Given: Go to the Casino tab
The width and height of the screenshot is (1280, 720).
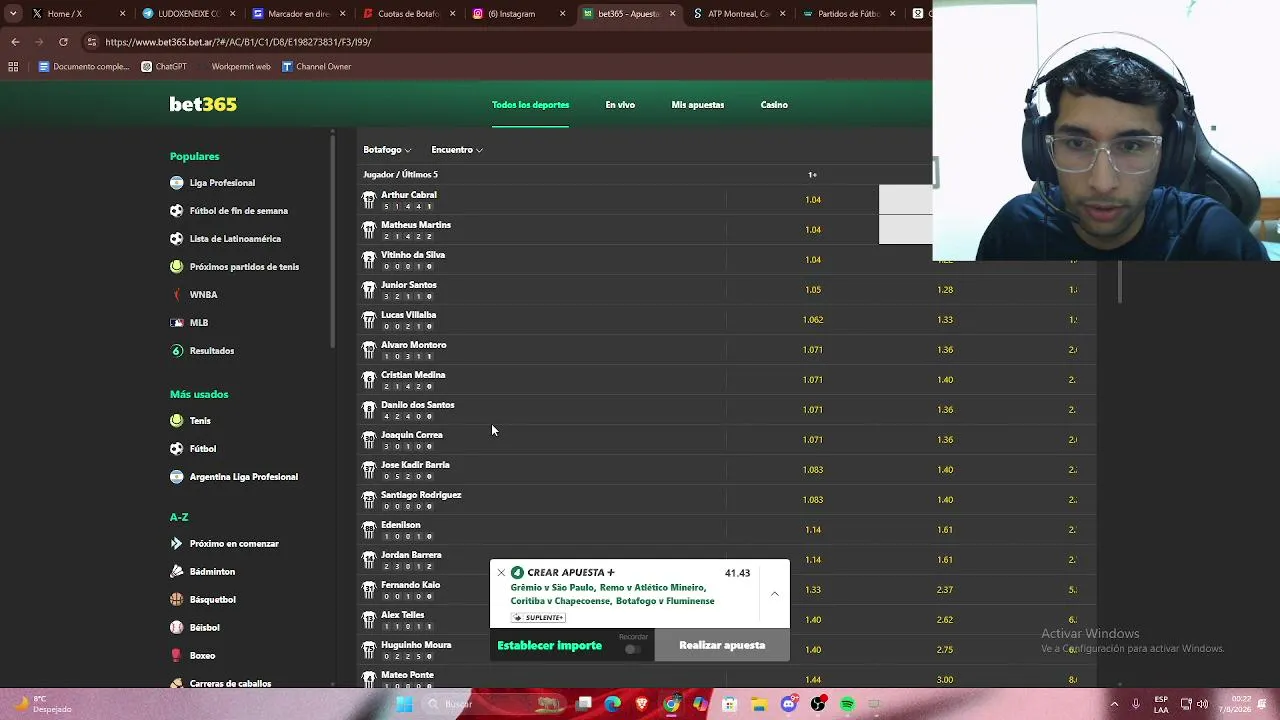Looking at the screenshot, I should coord(774,105).
